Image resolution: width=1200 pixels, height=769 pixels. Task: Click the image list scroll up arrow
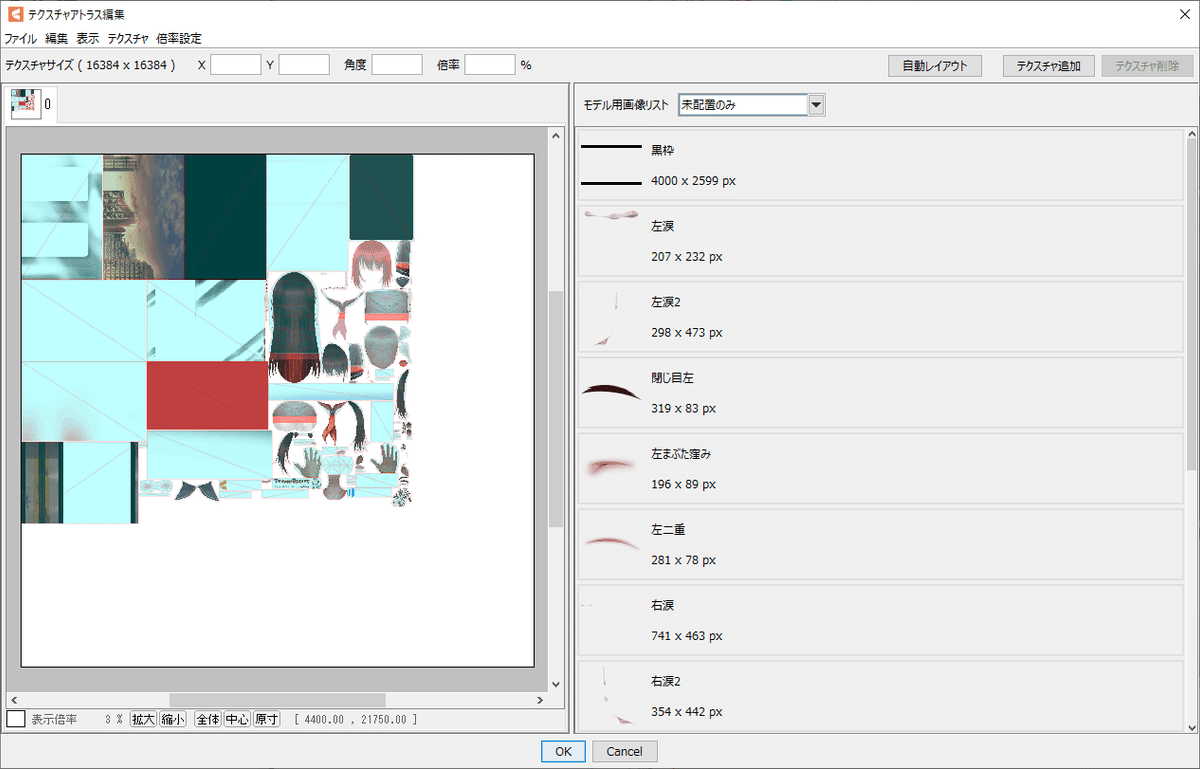[x=1191, y=132]
